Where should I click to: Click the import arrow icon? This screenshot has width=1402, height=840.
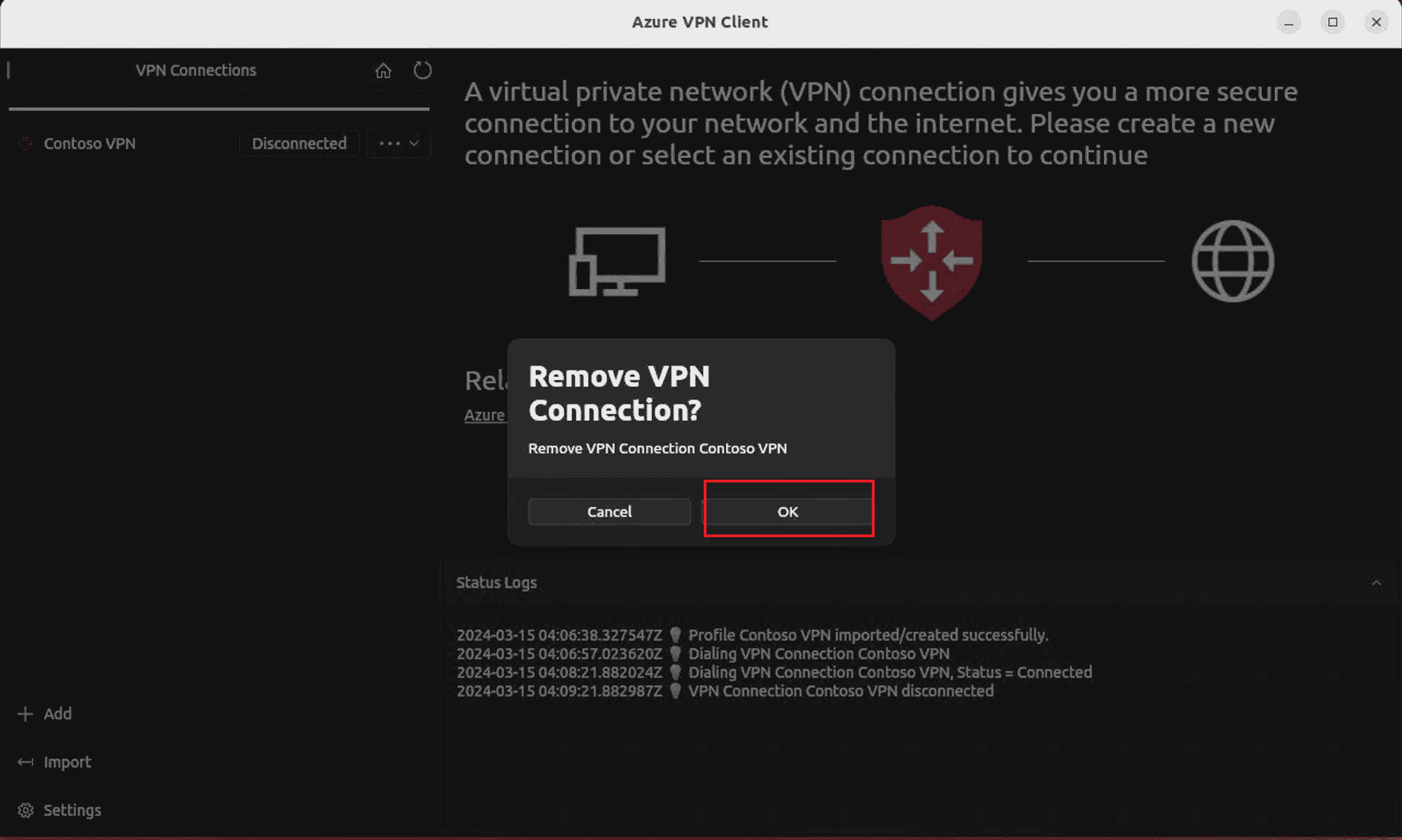click(25, 762)
